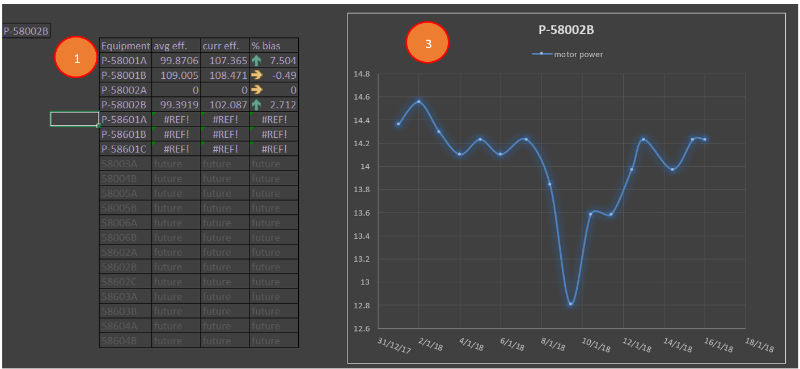Select the #REF! avg eff. cell for P-58601A

176,119
